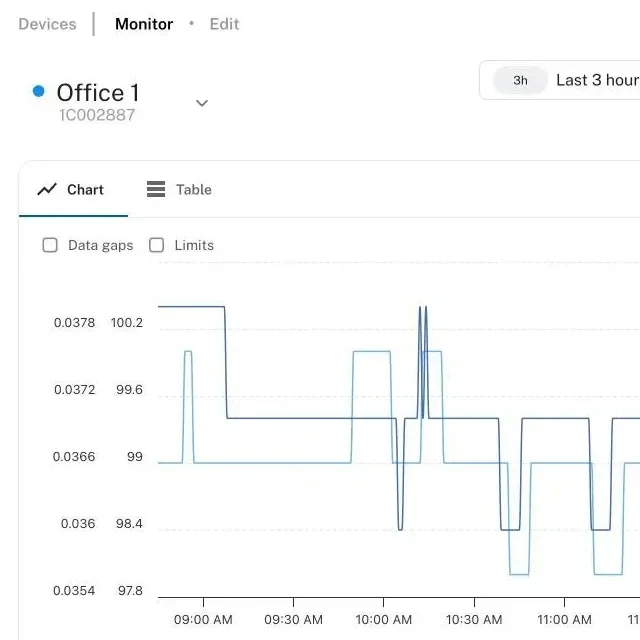The image size is (640, 640).
Task: Click the table rows icon
Action: click(x=156, y=189)
